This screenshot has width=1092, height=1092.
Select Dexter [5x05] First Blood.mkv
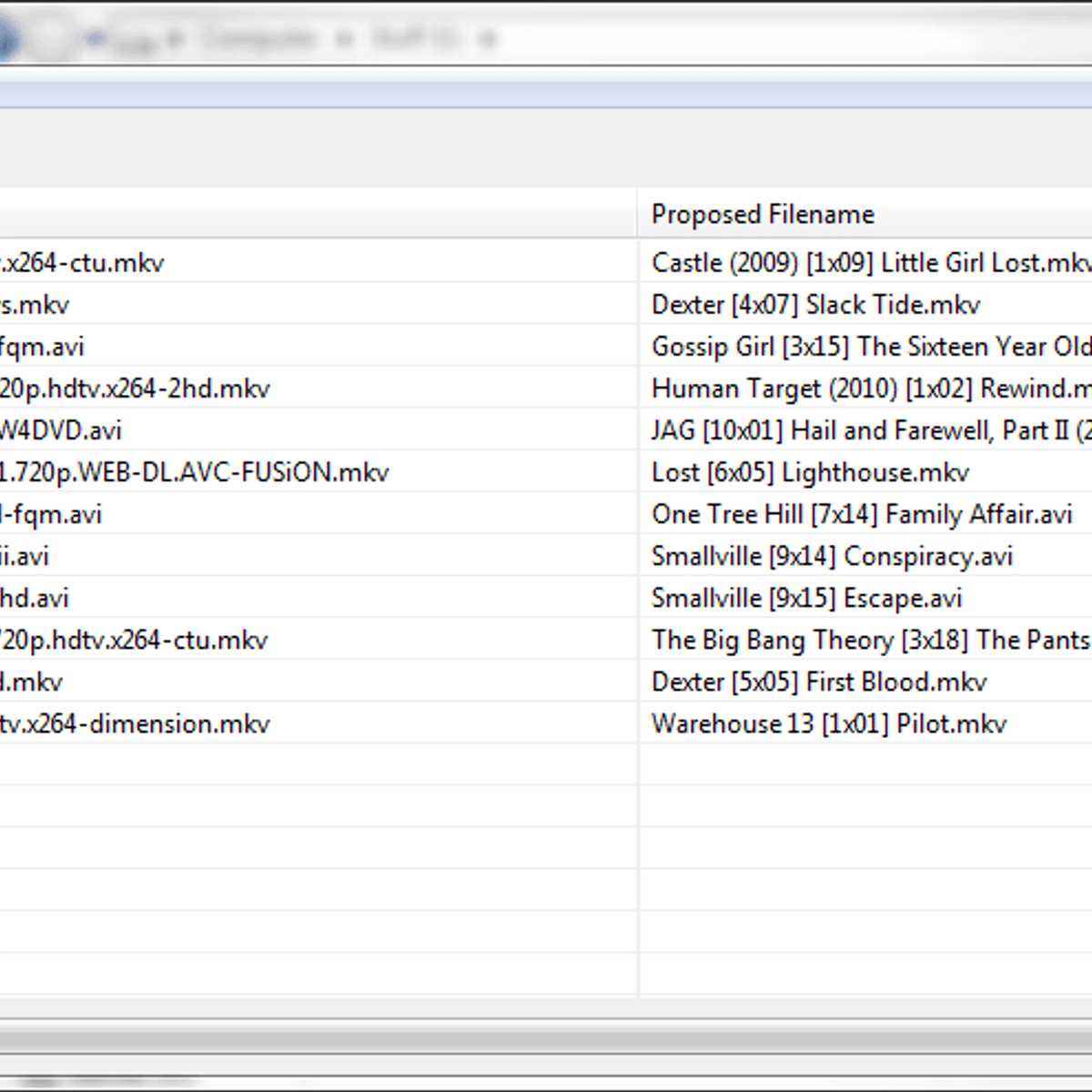click(x=819, y=682)
